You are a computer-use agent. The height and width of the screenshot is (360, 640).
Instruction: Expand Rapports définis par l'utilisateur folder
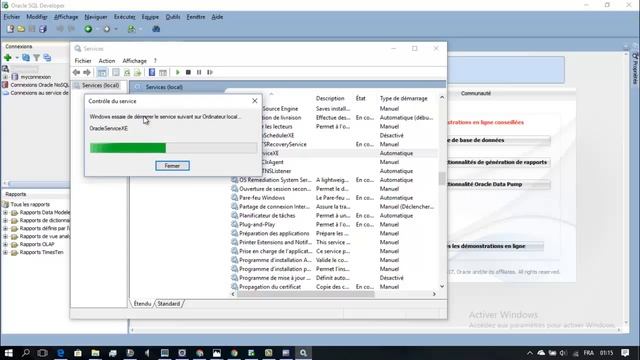pyautogui.click(x=5, y=229)
